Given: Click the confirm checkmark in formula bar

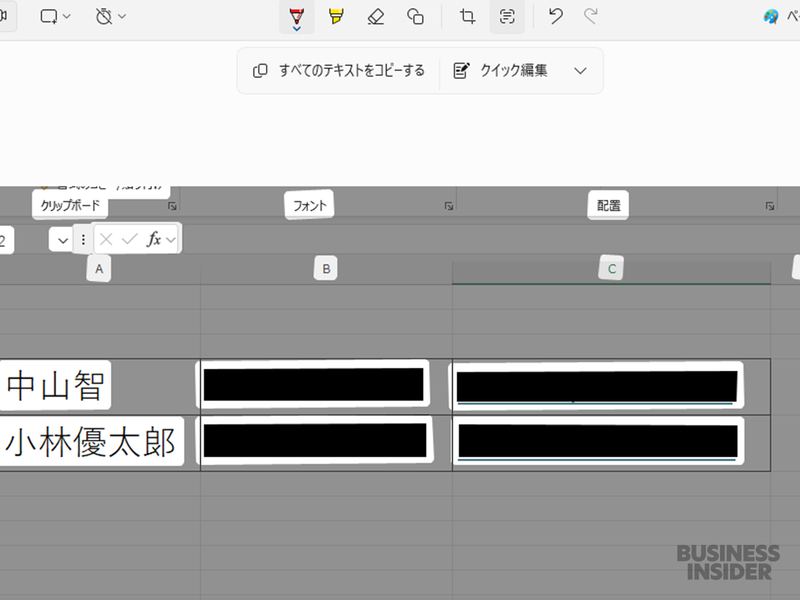Looking at the screenshot, I should click(x=130, y=239).
